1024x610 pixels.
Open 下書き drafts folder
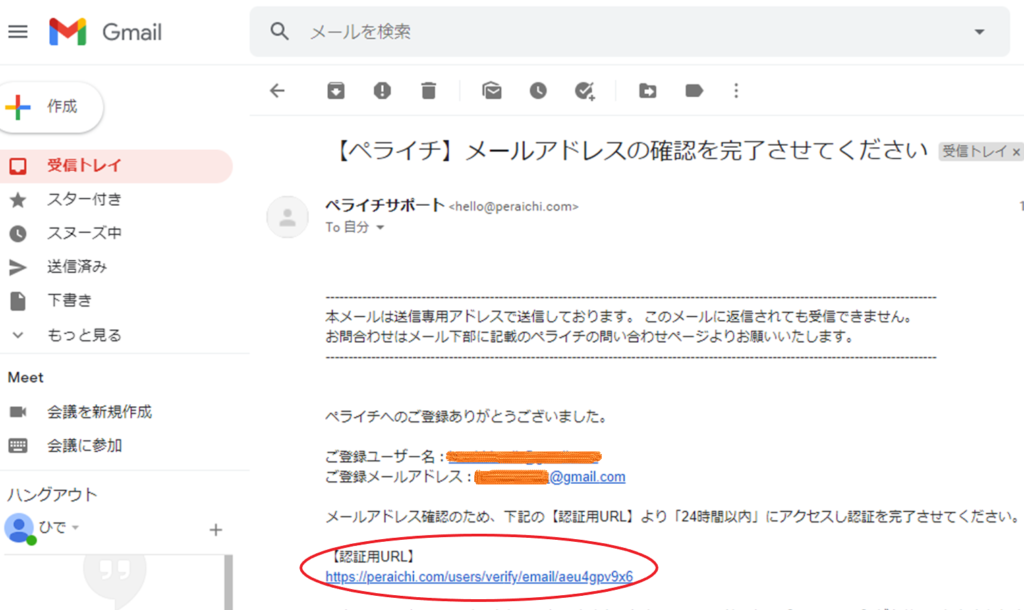(x=69, y=300)
